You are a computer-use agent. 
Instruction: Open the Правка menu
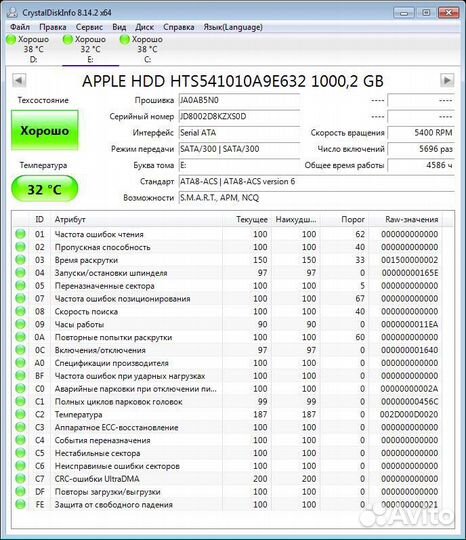53,27
